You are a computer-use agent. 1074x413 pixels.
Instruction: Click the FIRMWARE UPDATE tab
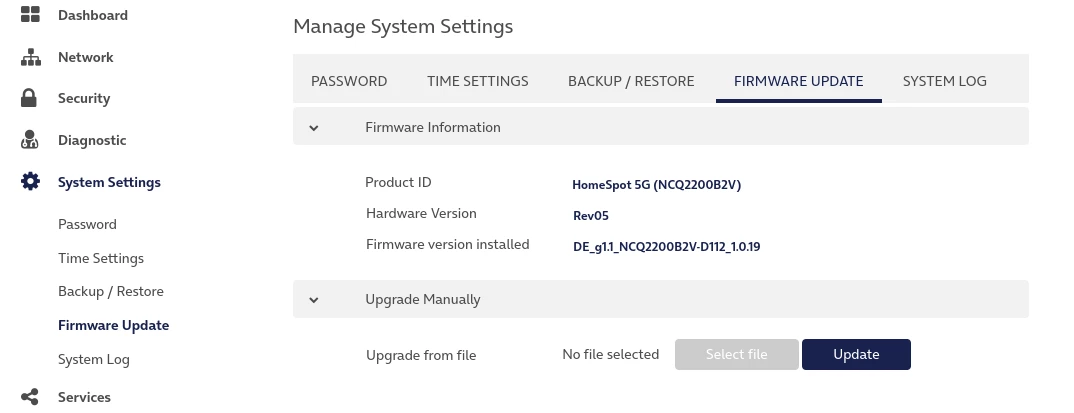click(798, 81)
